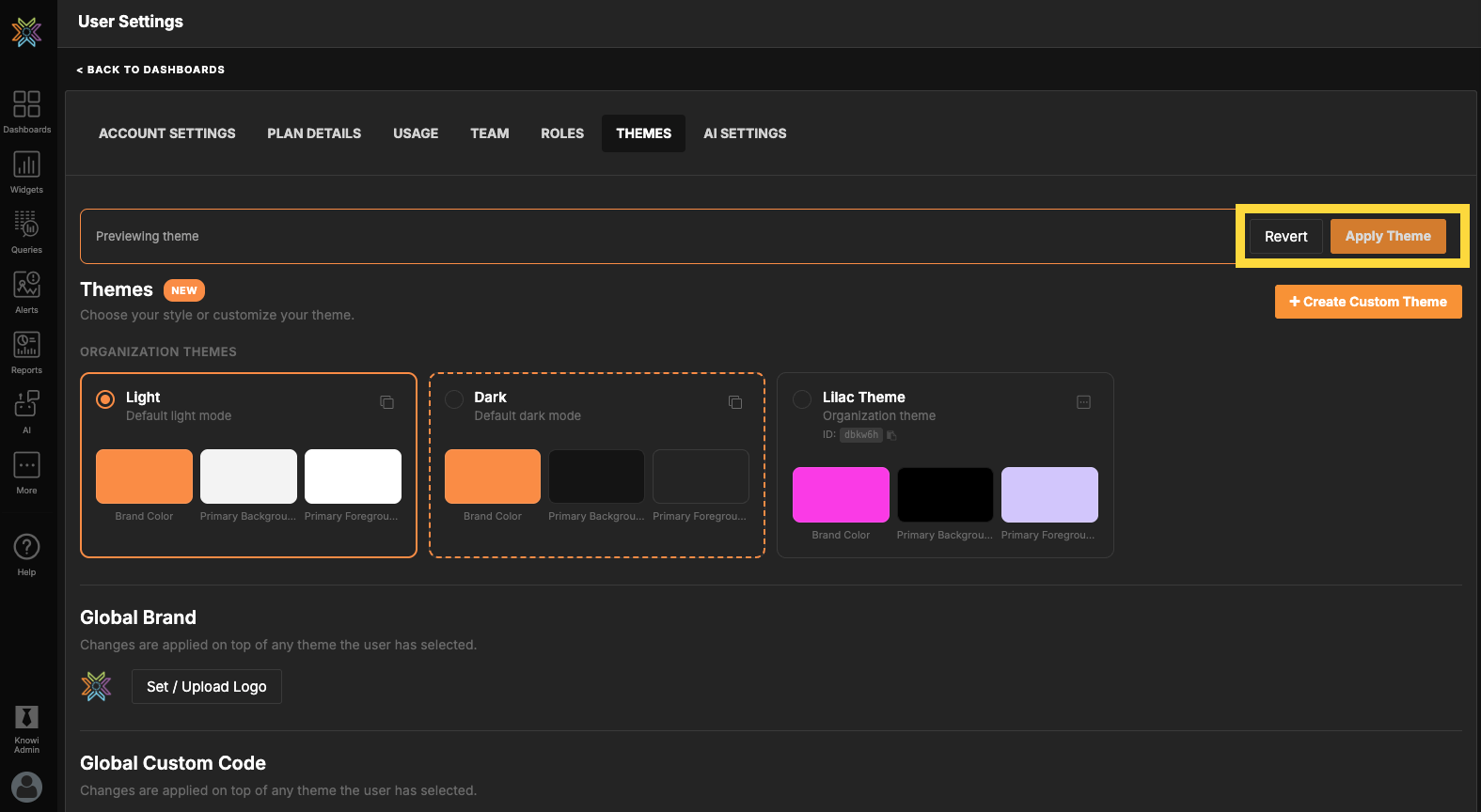
Task: Click the Apply Theme button
Action: tap(1387, 237)
